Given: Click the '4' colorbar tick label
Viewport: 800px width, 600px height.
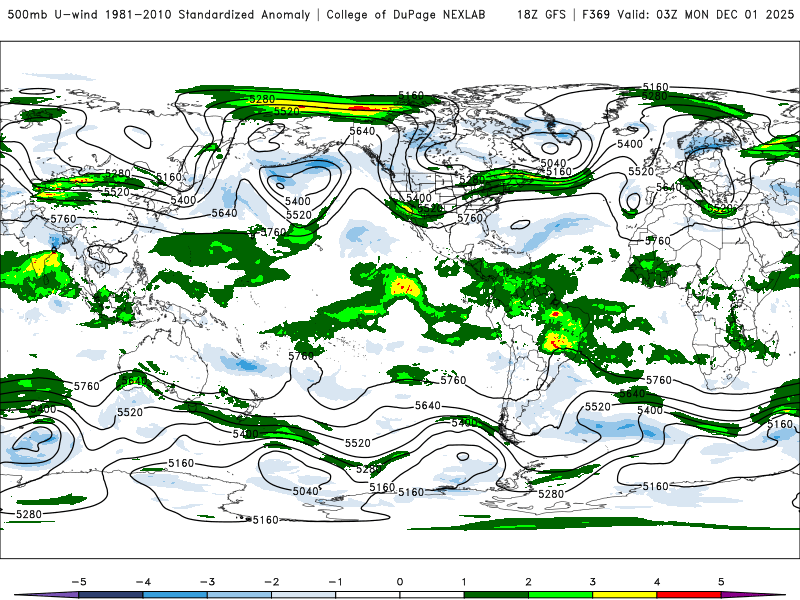Looking at the screenshot, I should 657,582.
